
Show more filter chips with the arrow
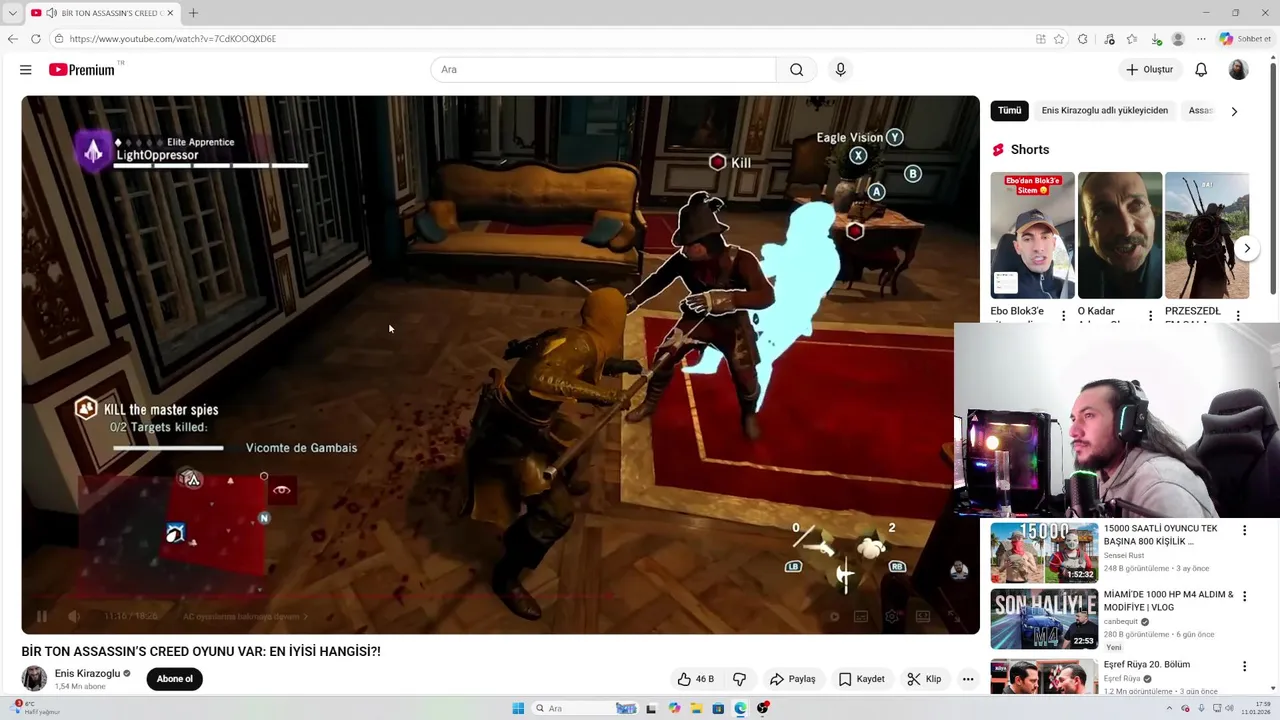click(x=1234, y=111)
